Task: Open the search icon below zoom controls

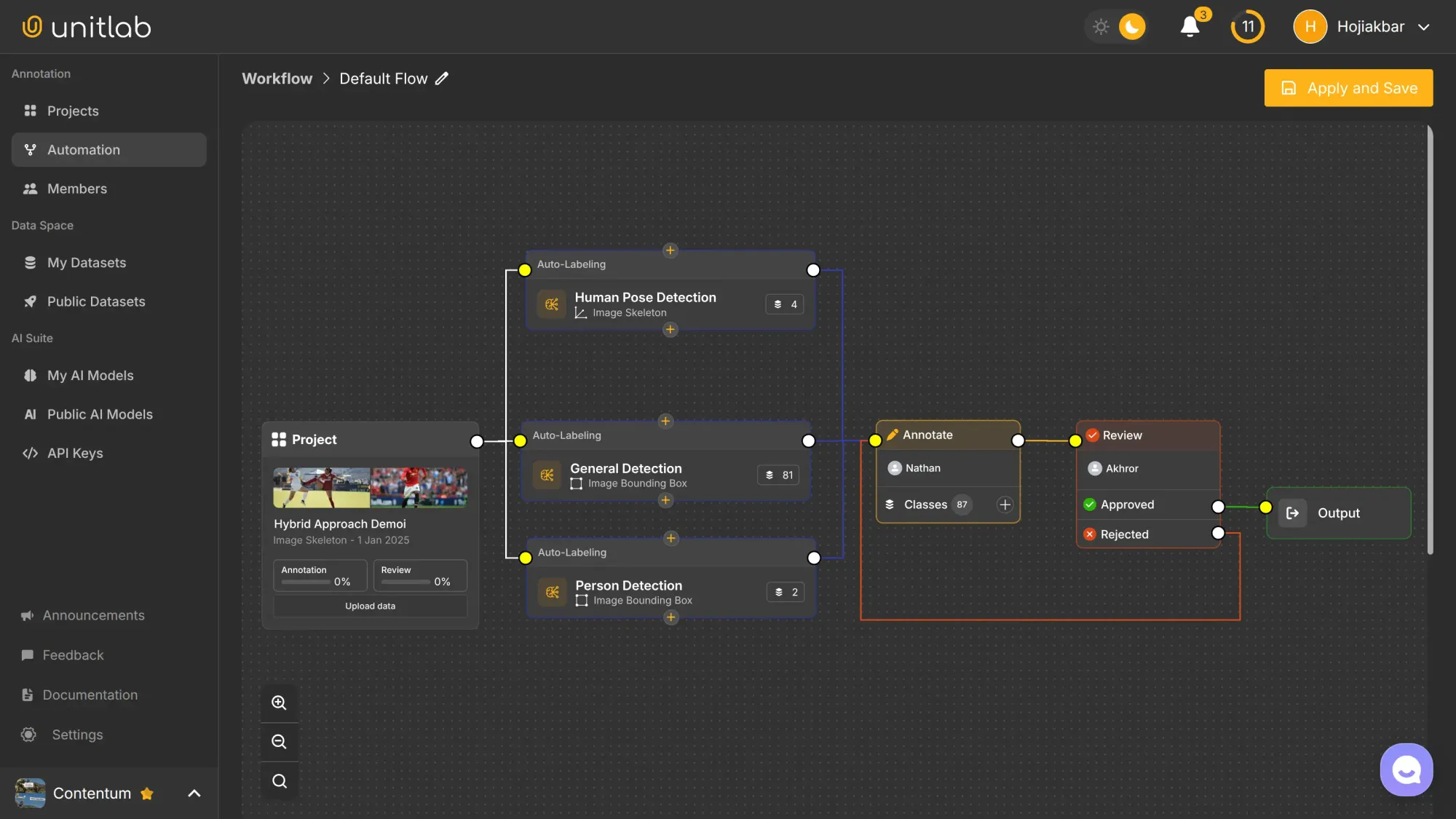Action: click(x=280, y=780)
